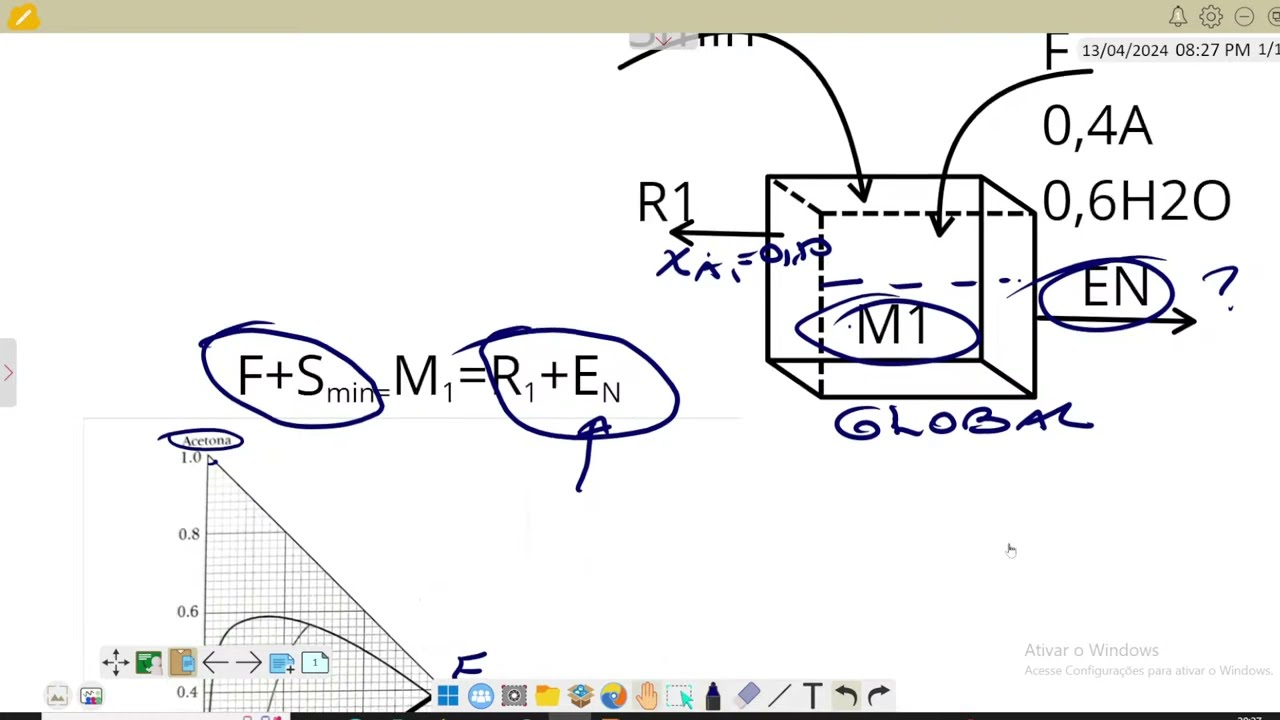The height and width of the screenshot is (720, 1280).
Task: Click the blue people group icon
Action: [481, 696]
